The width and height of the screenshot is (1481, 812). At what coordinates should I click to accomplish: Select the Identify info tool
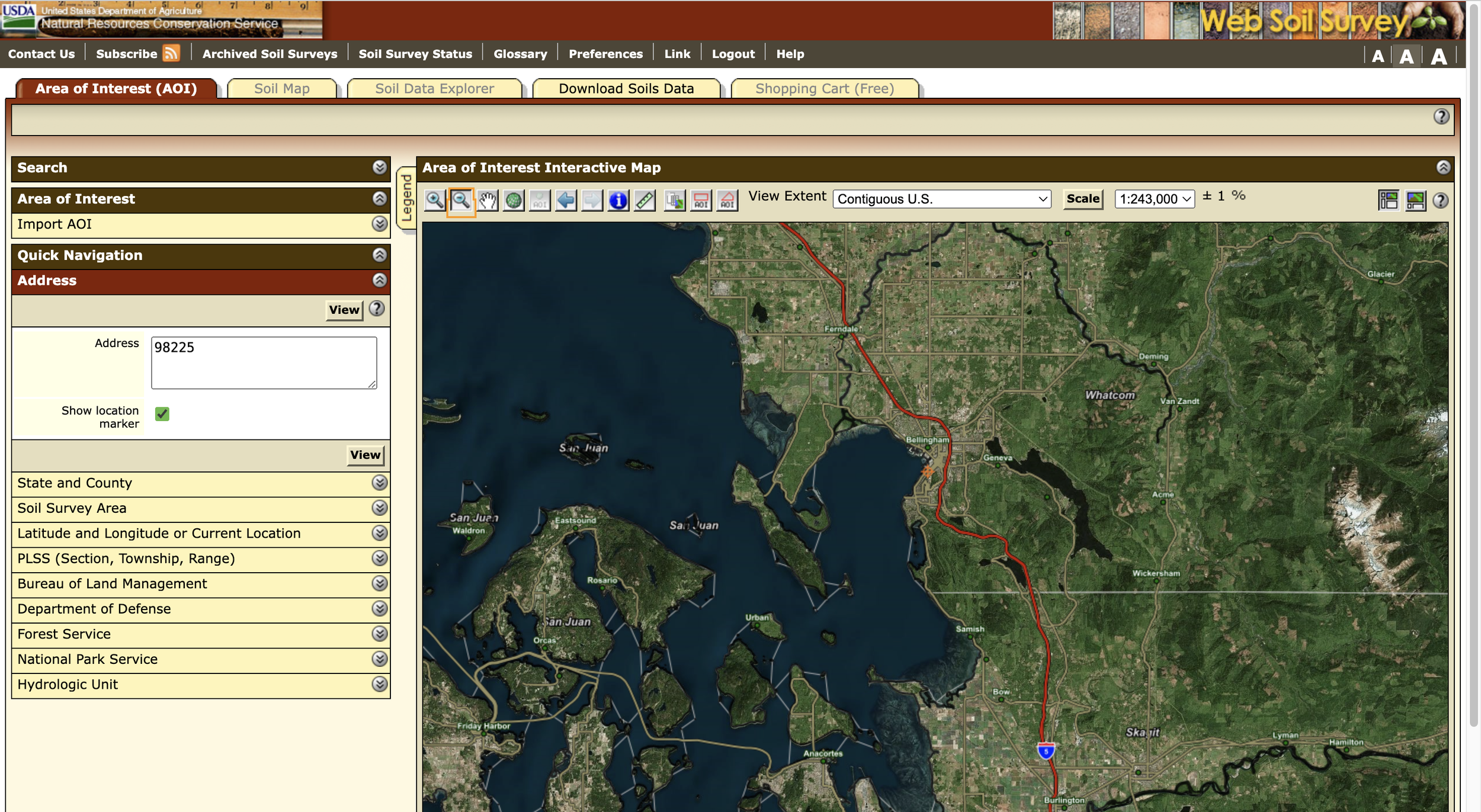(618, 201)
